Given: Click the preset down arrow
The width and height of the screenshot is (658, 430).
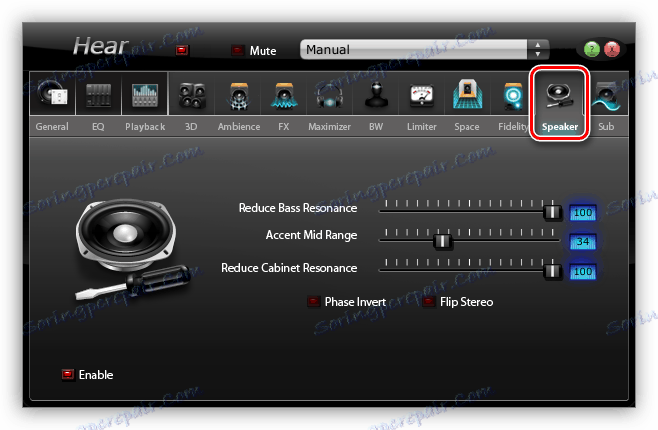Looking at the screenshot, I should point(538,55).
